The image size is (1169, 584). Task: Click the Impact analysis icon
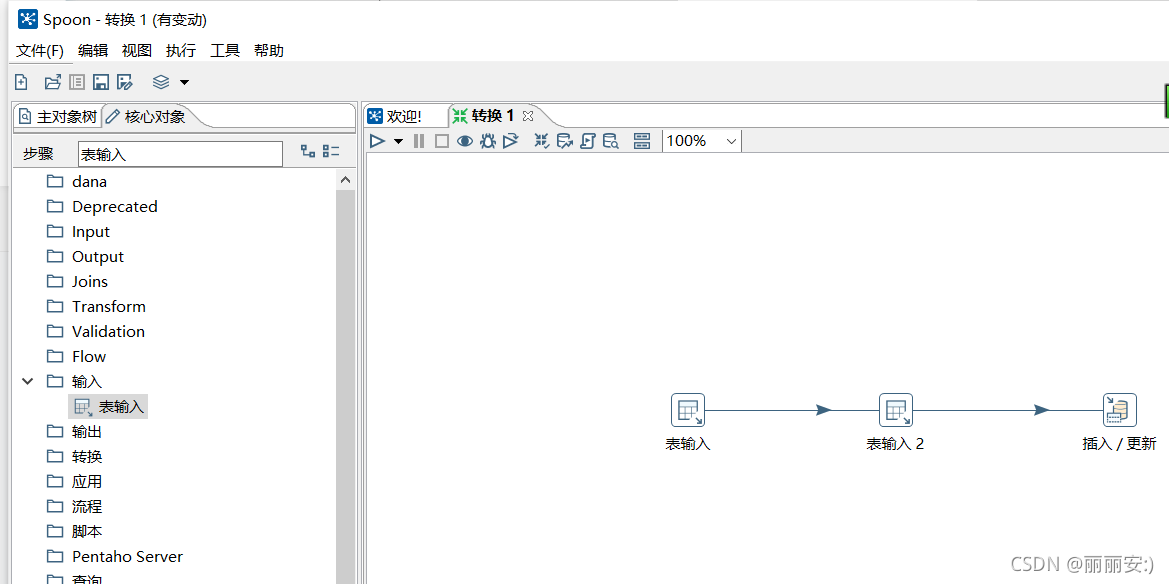[564, 140]
